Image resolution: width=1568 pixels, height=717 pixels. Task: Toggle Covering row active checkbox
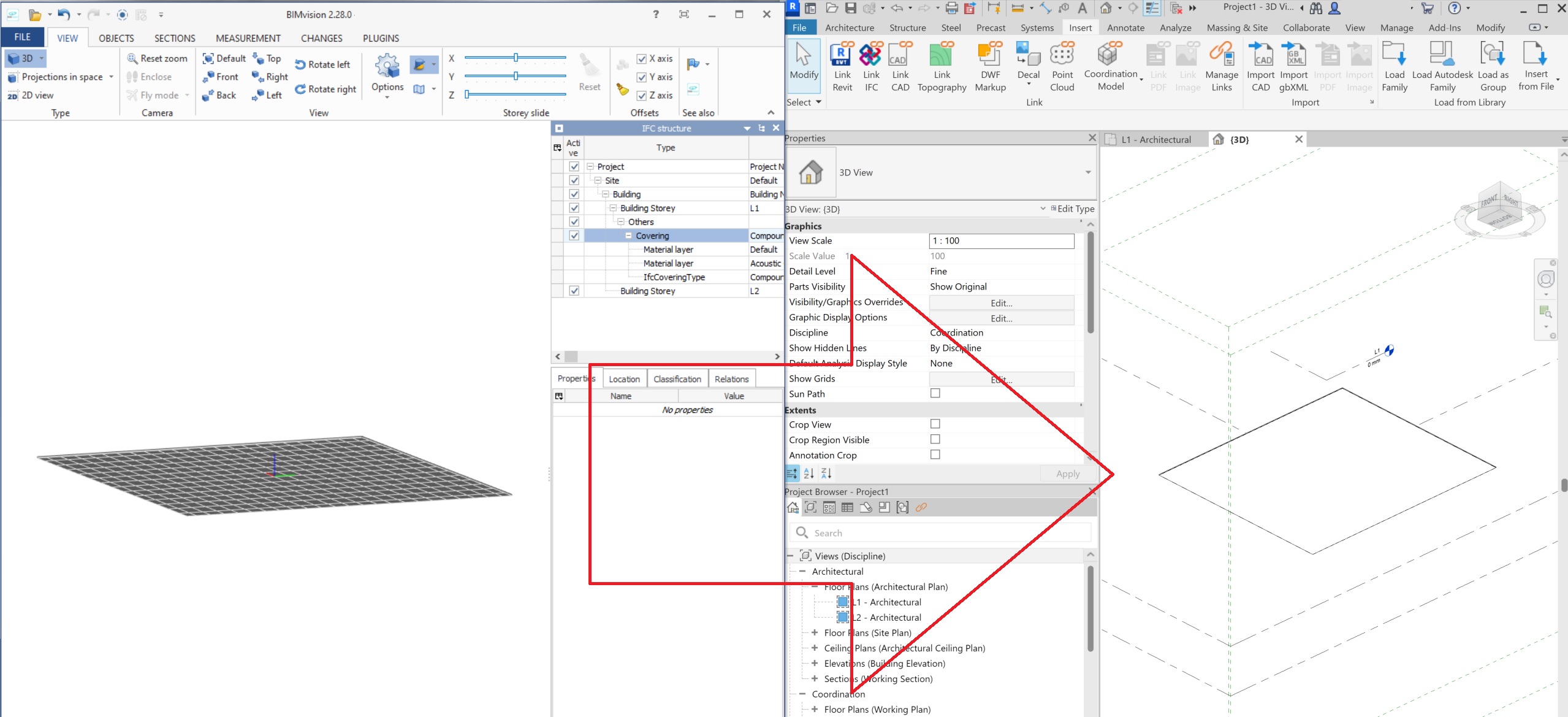pos(574,236)
